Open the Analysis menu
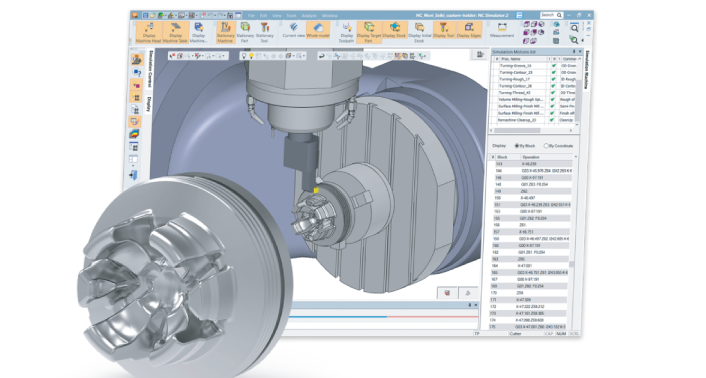 (x=309, y=16)
